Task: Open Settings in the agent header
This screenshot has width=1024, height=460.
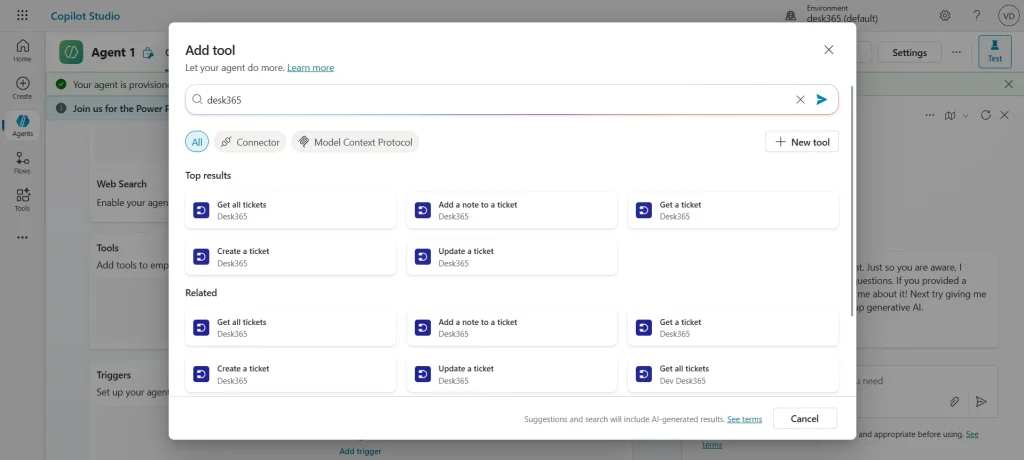Action: click(909, 52)
